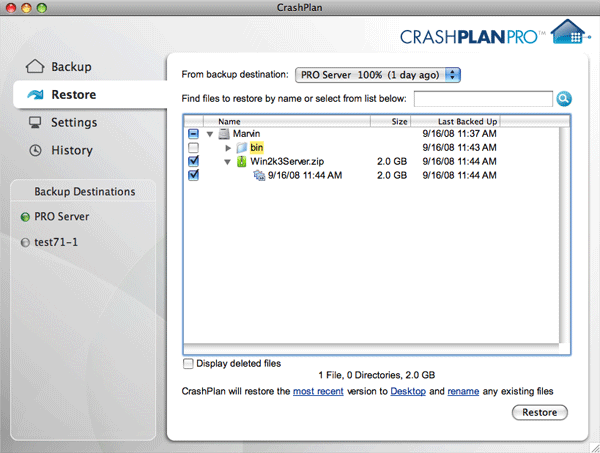Image resolution: width=600 pixels, height=453 pixels.
Task: Click the 'most recent' version link
Action: coord(318,391)
